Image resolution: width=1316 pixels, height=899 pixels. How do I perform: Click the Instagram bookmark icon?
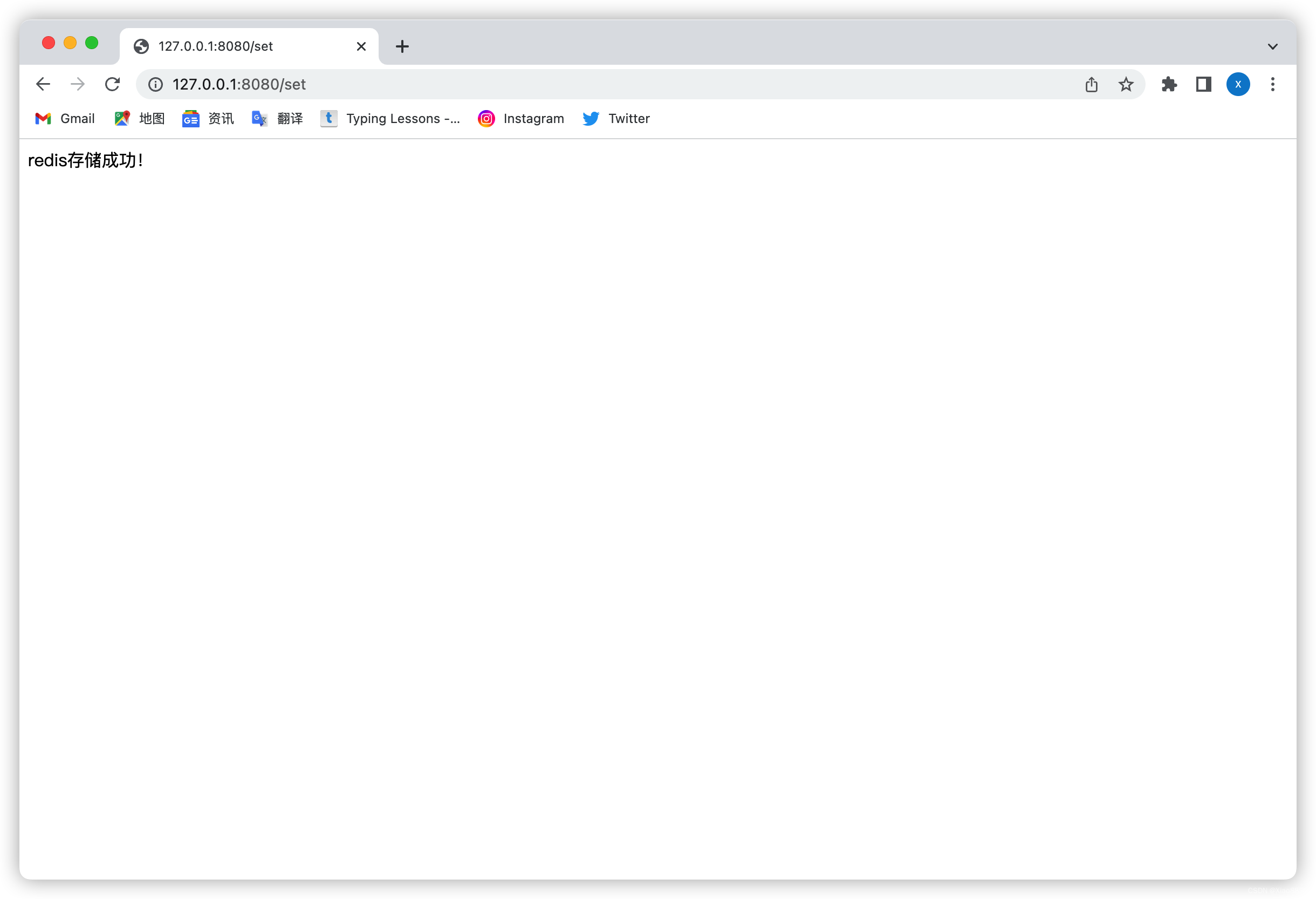(487, 119)
